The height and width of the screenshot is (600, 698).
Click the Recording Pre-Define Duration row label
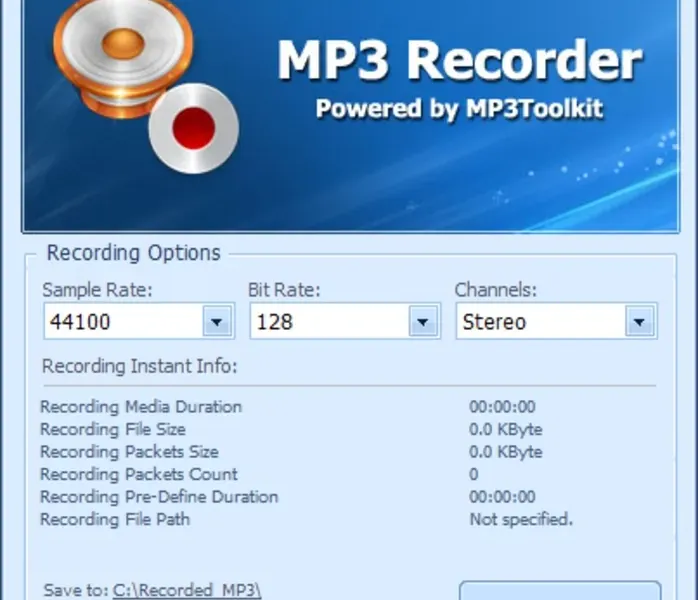[159, 497]
